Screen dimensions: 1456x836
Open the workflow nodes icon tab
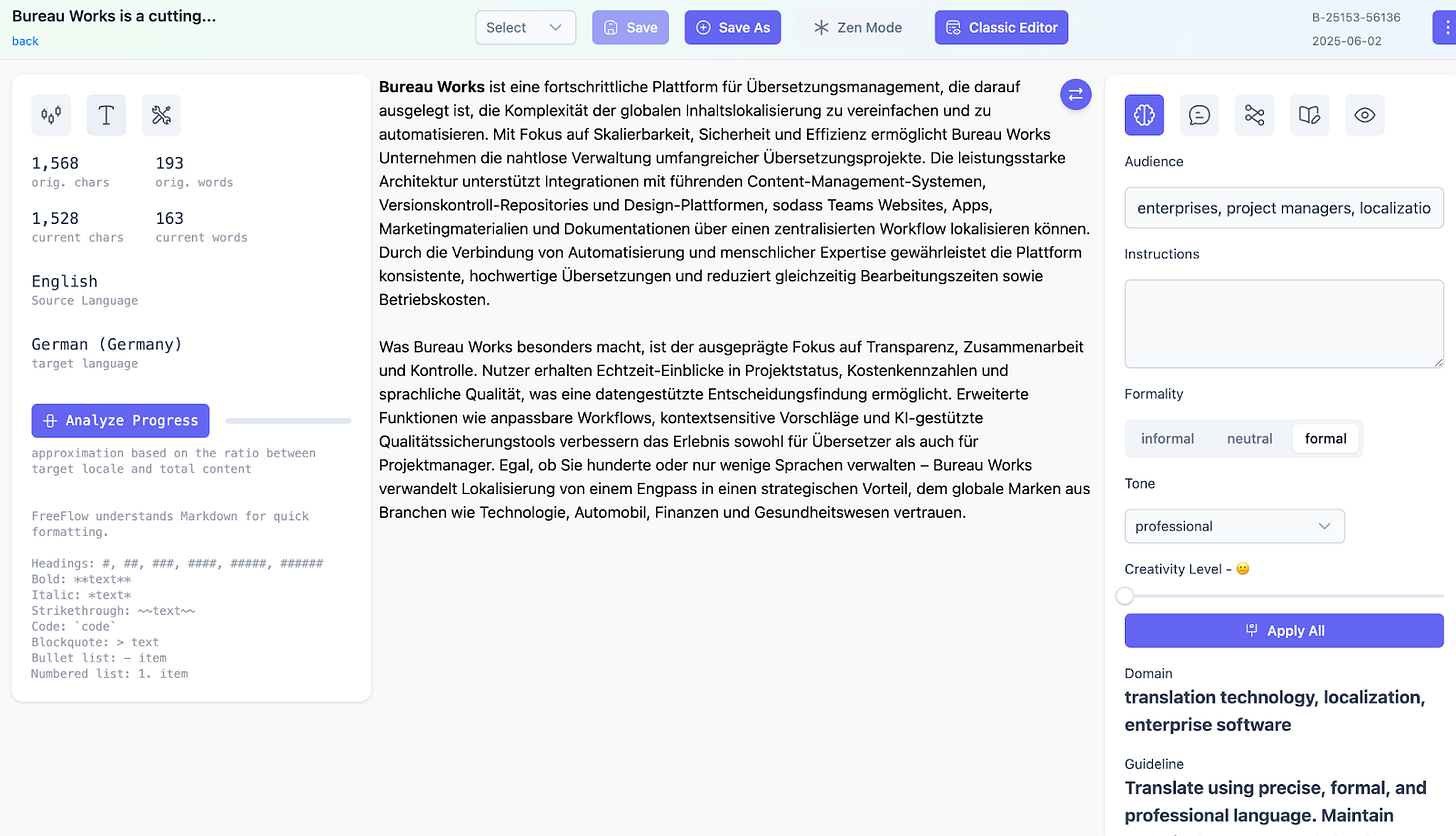(1254, 115)
